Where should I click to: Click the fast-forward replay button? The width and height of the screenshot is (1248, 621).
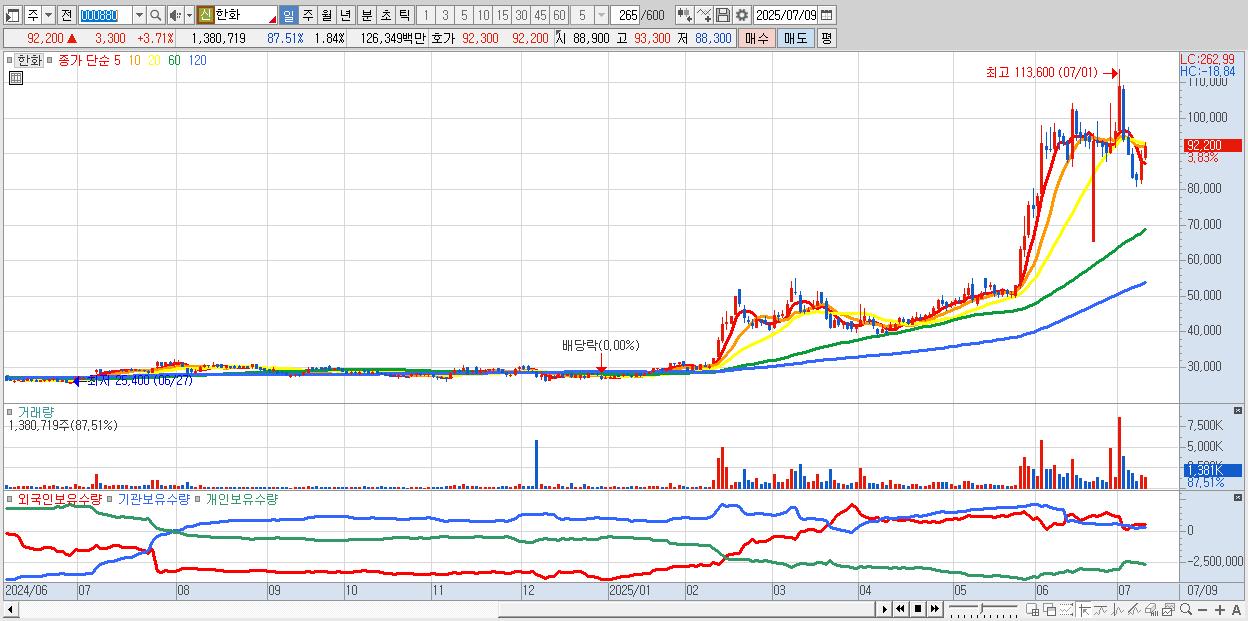934,609
